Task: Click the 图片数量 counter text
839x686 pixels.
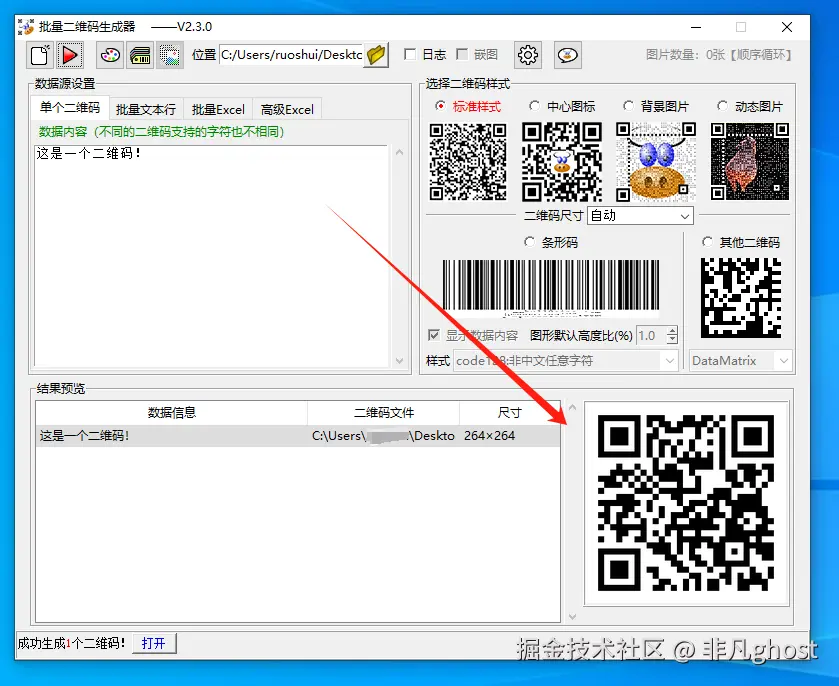Action: [719, 55]
